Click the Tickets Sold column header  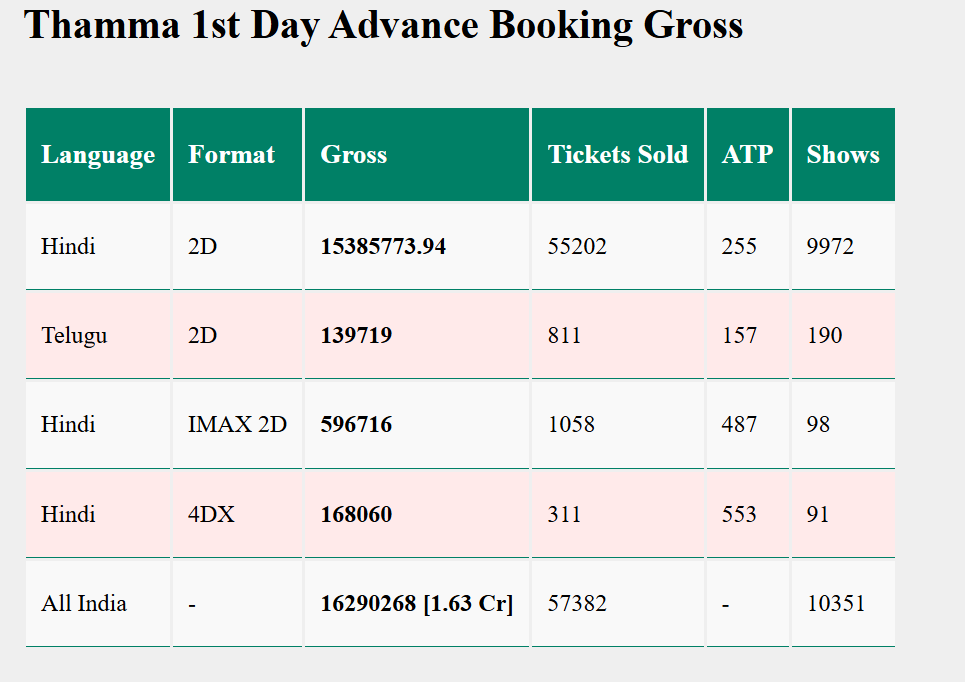[617, 155]
